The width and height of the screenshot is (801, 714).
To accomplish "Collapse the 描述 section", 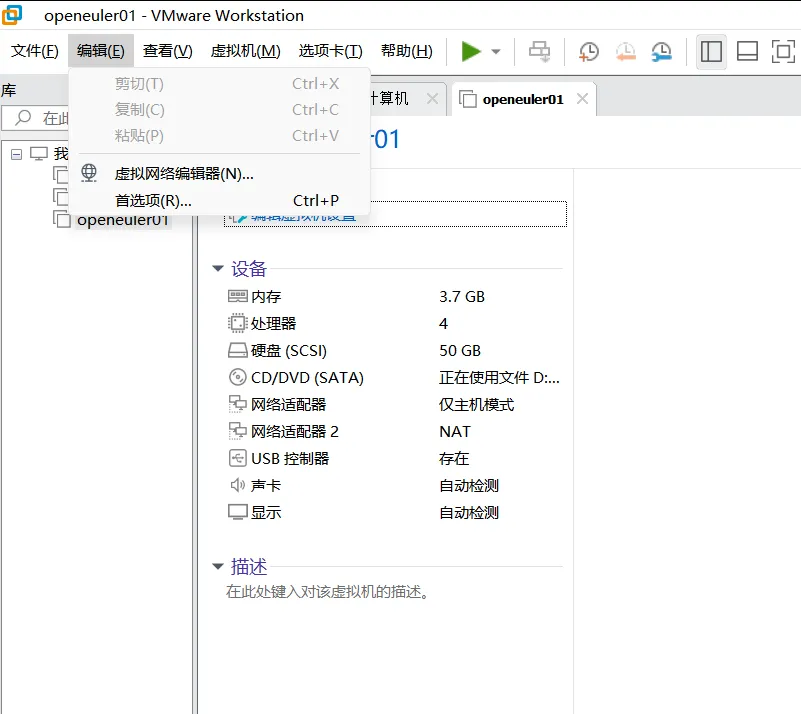I will [218, 566].
